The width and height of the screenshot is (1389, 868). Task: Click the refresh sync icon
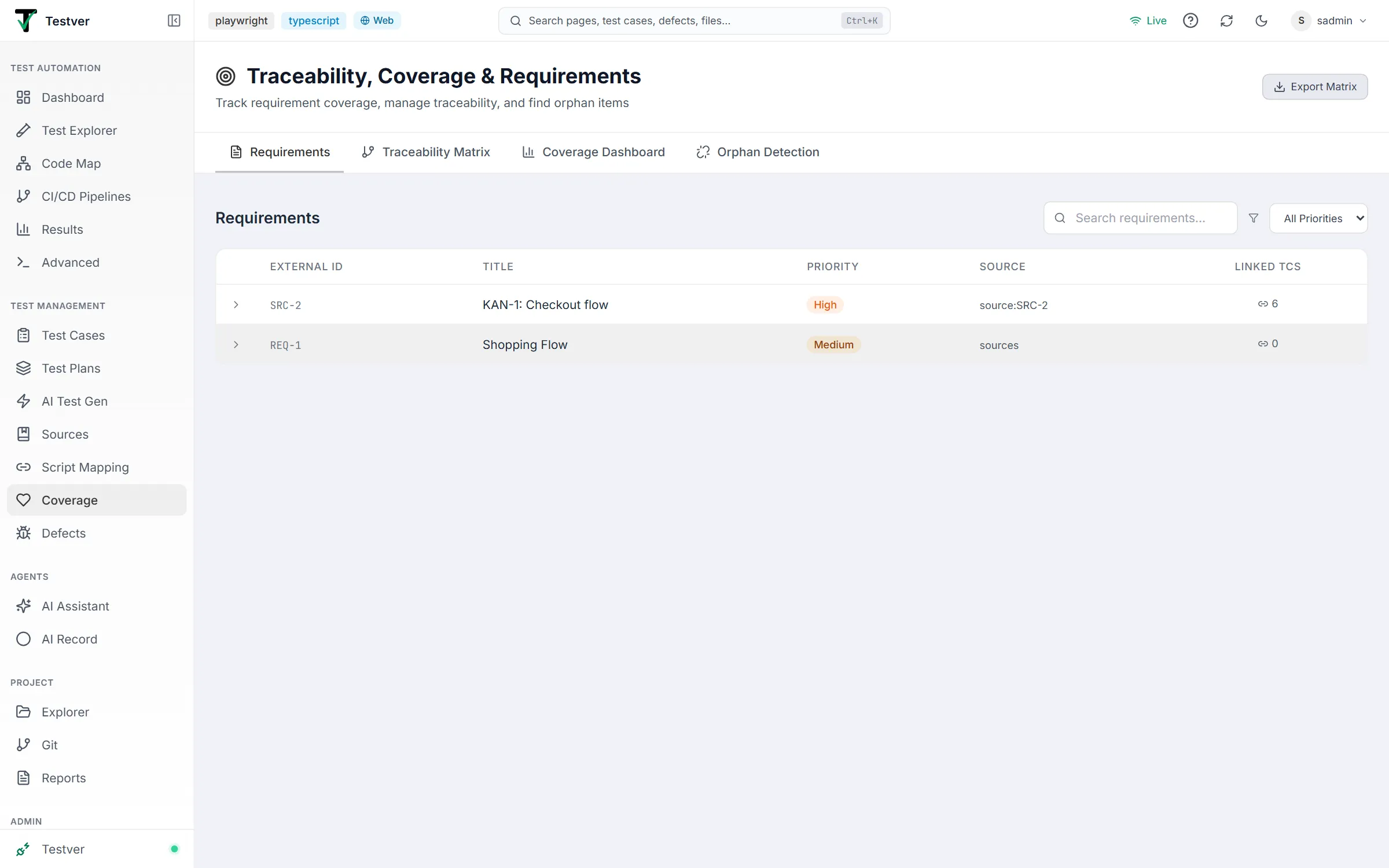(1226, 21)
